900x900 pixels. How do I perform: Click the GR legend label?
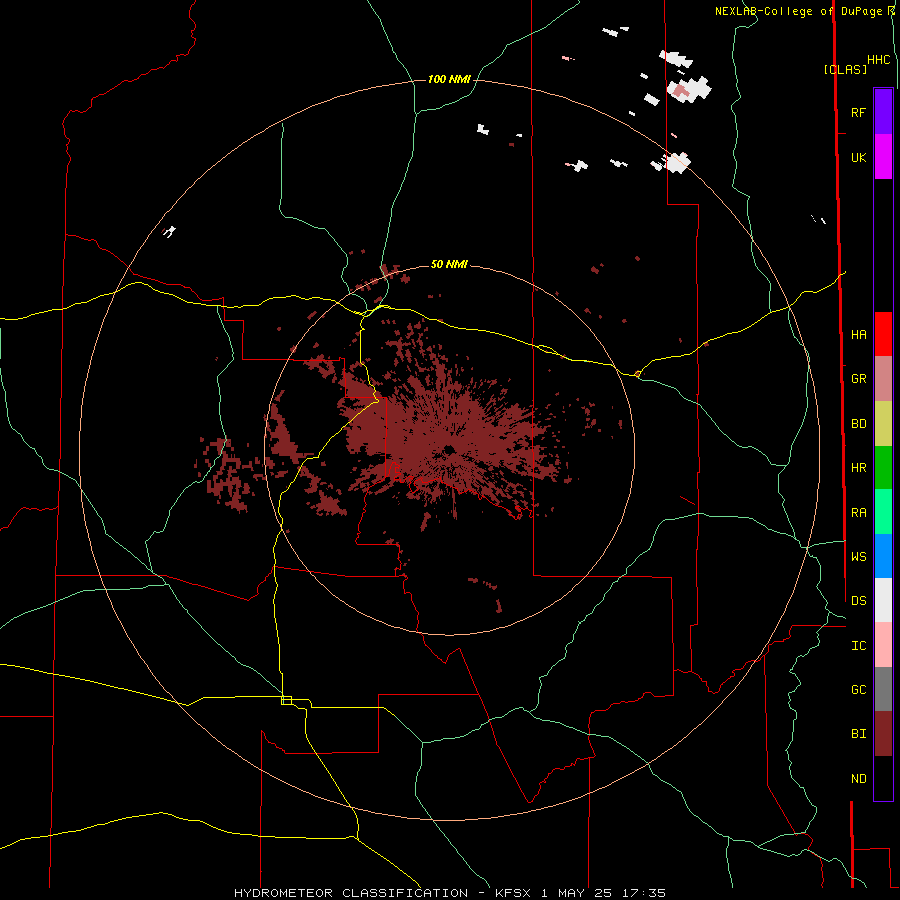(x=858, y=379)
